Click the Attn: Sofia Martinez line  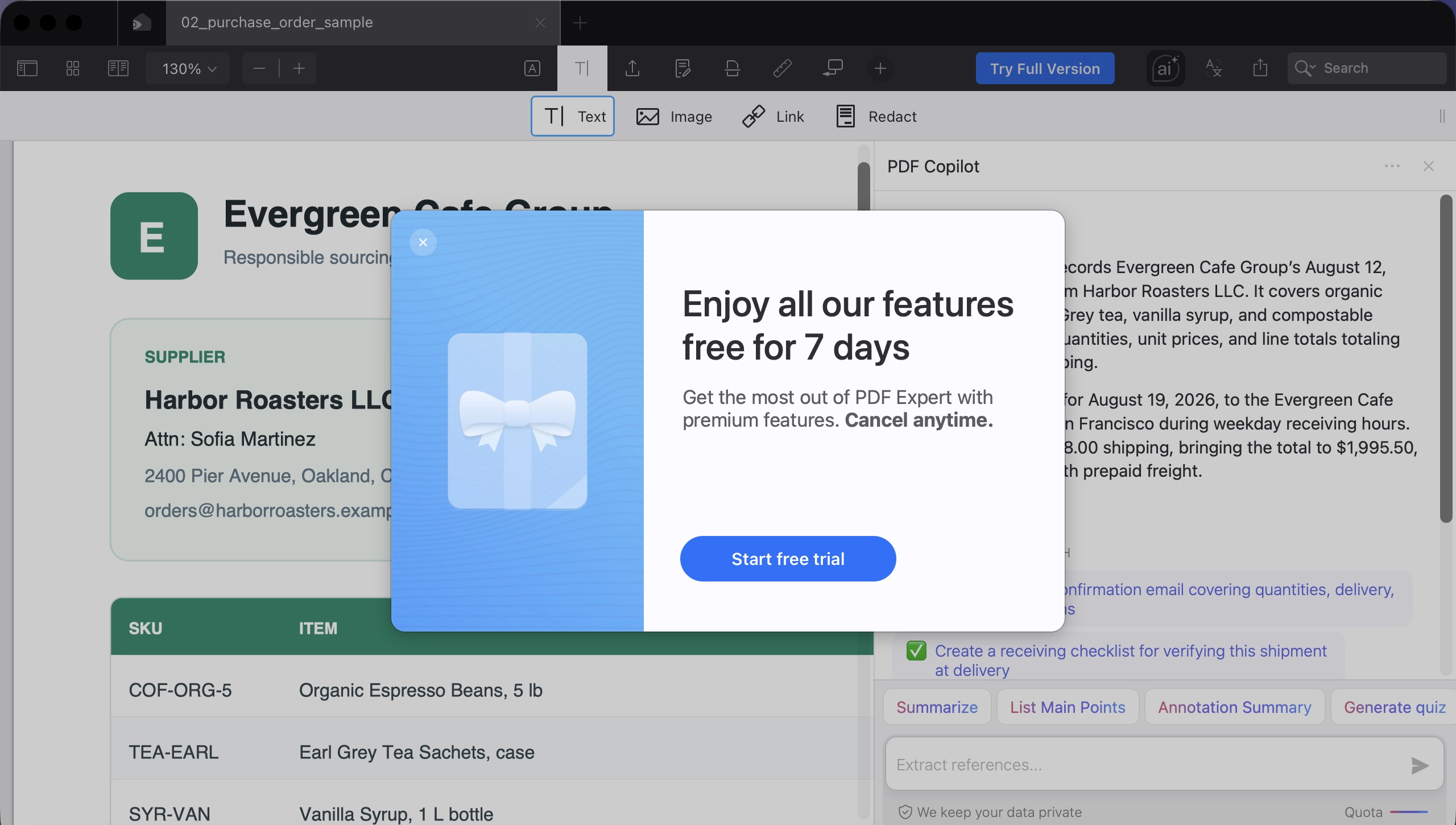[230, 439]
